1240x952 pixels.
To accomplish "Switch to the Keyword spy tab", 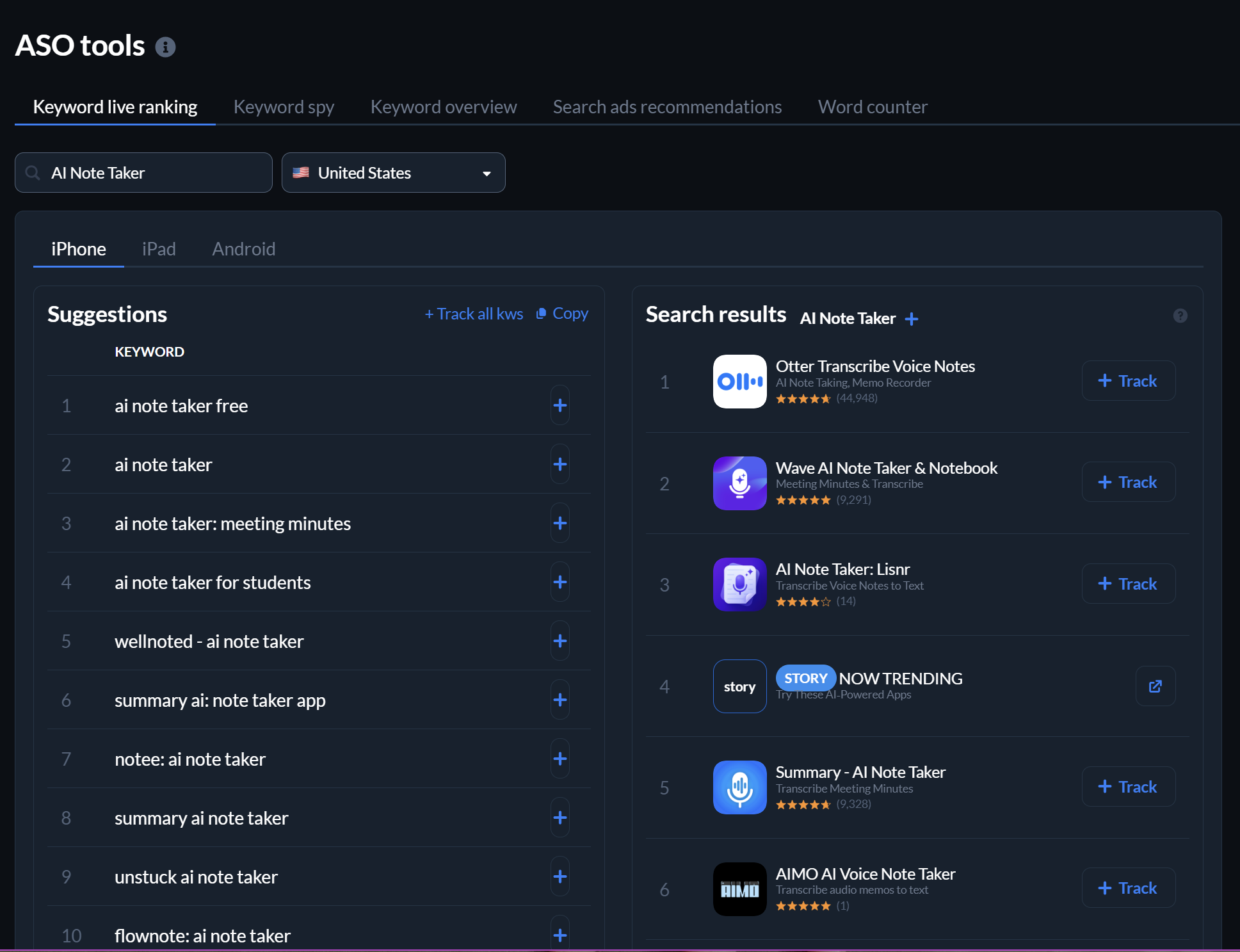I will pyautogui.click(x=284, y=107).
